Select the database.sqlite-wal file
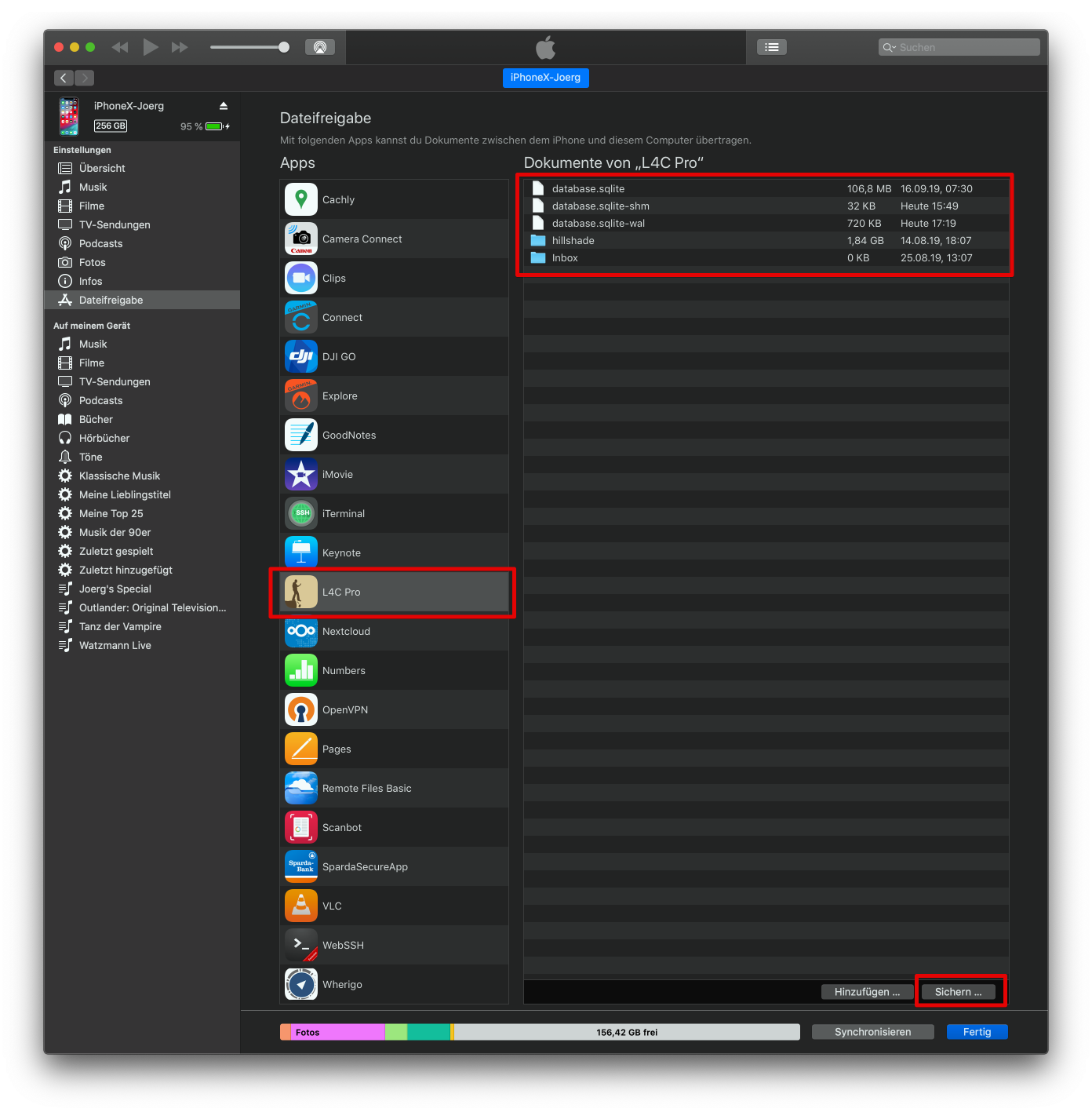 (x=766, y=223)
